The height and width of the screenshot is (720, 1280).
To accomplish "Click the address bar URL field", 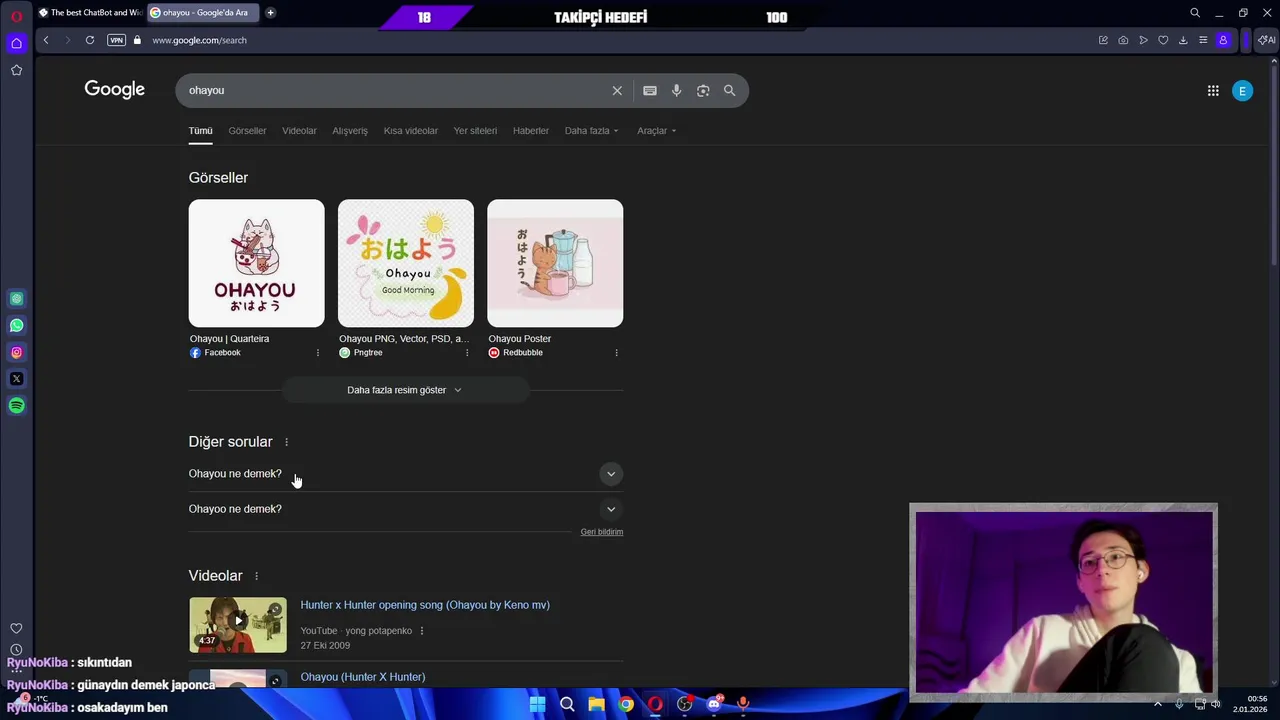I will pos(600,40).
